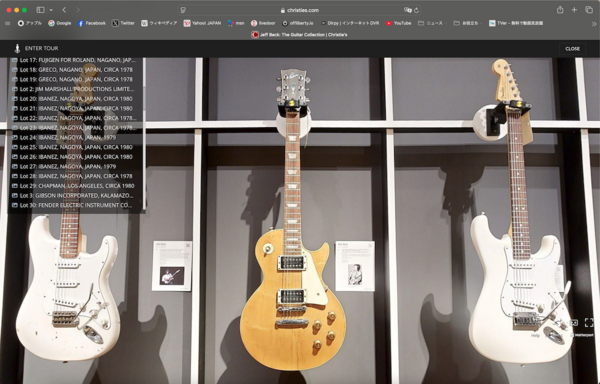Open a new tab with the plus icon
Viewport: 600px width, 384px height.
point(574,10)
